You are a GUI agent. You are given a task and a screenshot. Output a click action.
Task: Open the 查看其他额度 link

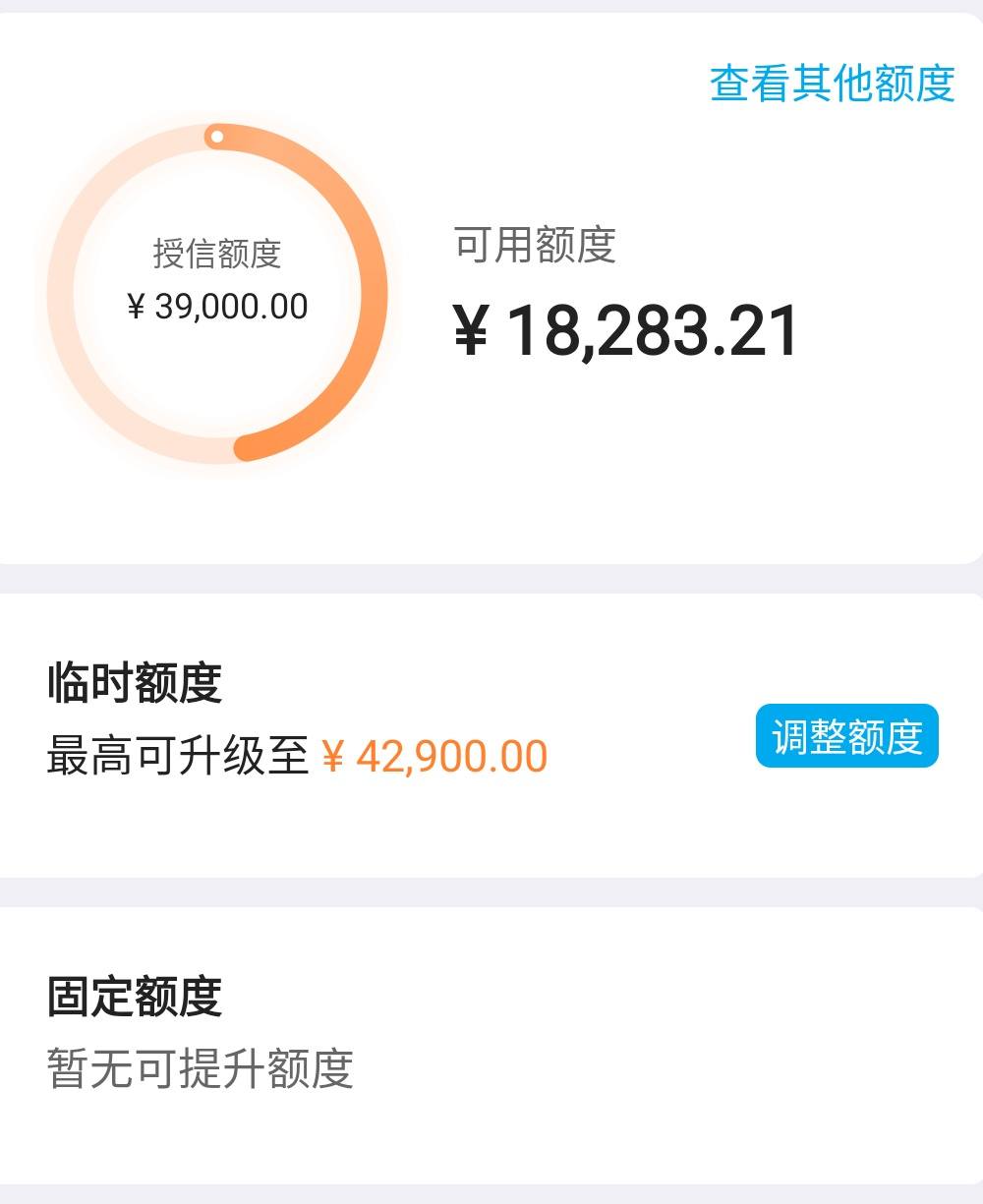[x=833, y=83]
